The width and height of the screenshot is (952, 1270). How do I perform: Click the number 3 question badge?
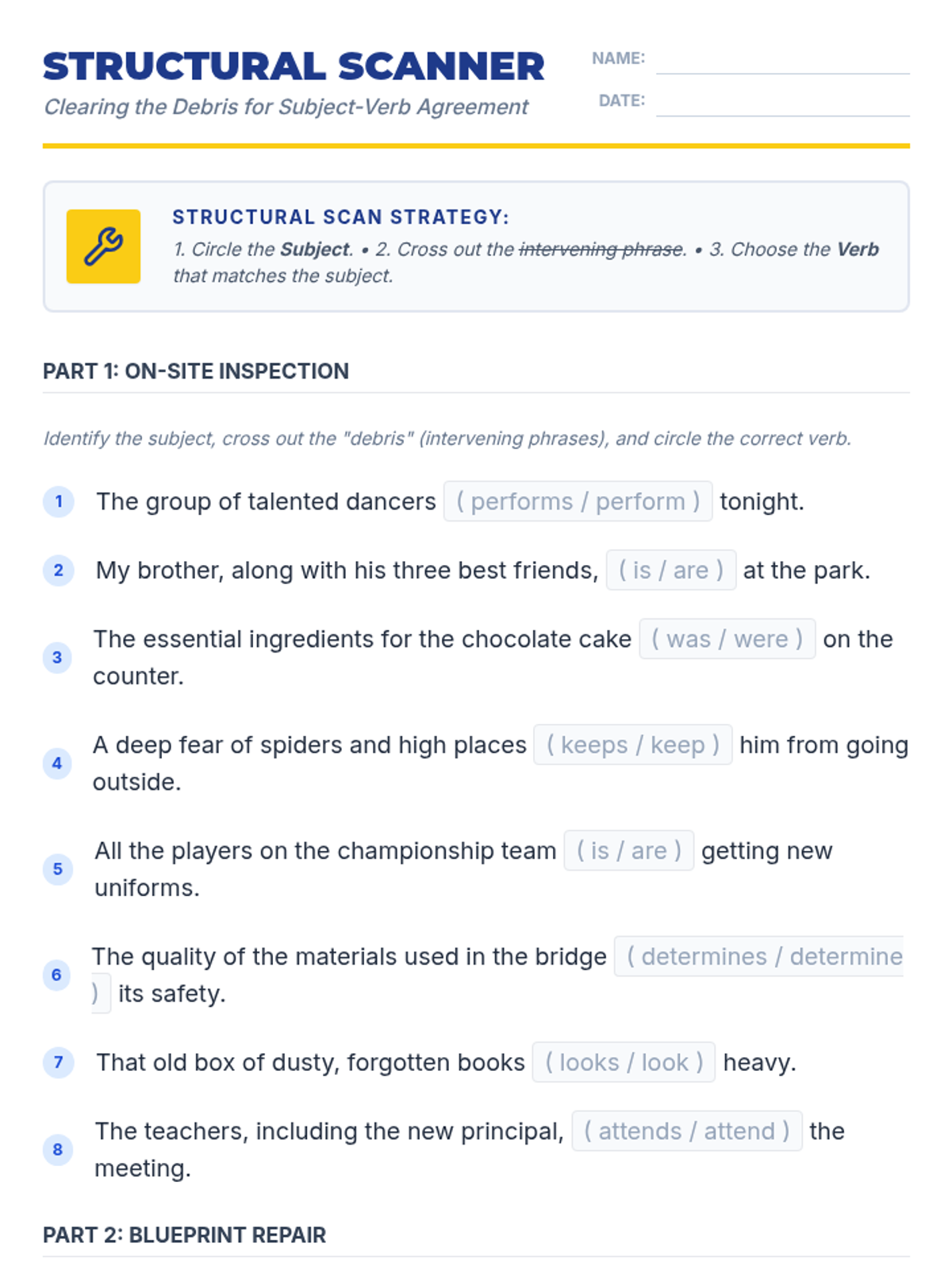click(57, 657)
